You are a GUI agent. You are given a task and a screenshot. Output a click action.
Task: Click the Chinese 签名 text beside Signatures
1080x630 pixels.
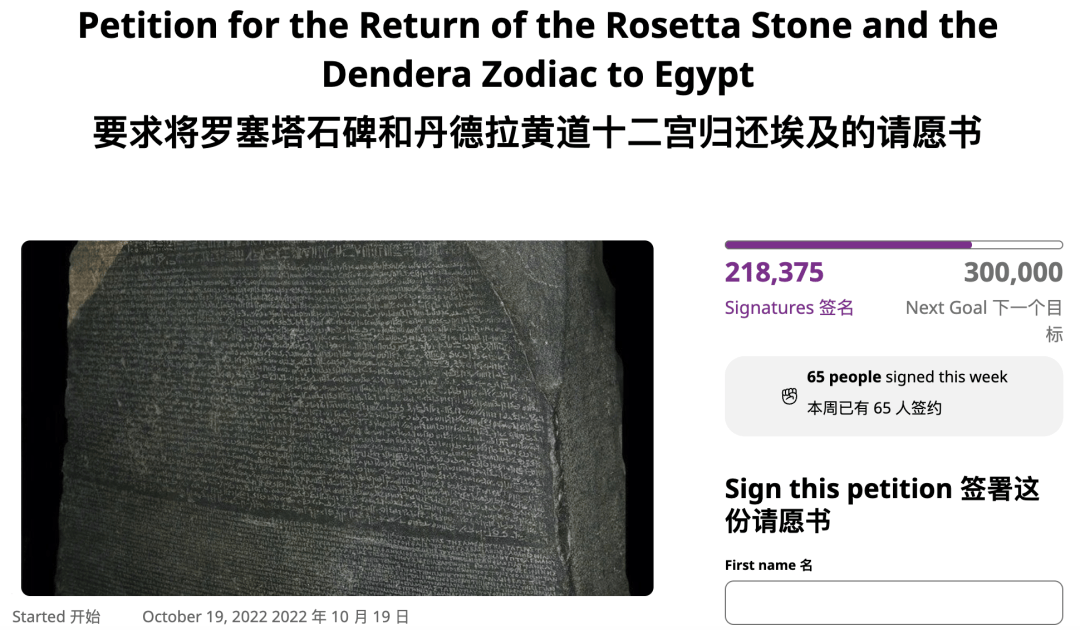point(837,308)
